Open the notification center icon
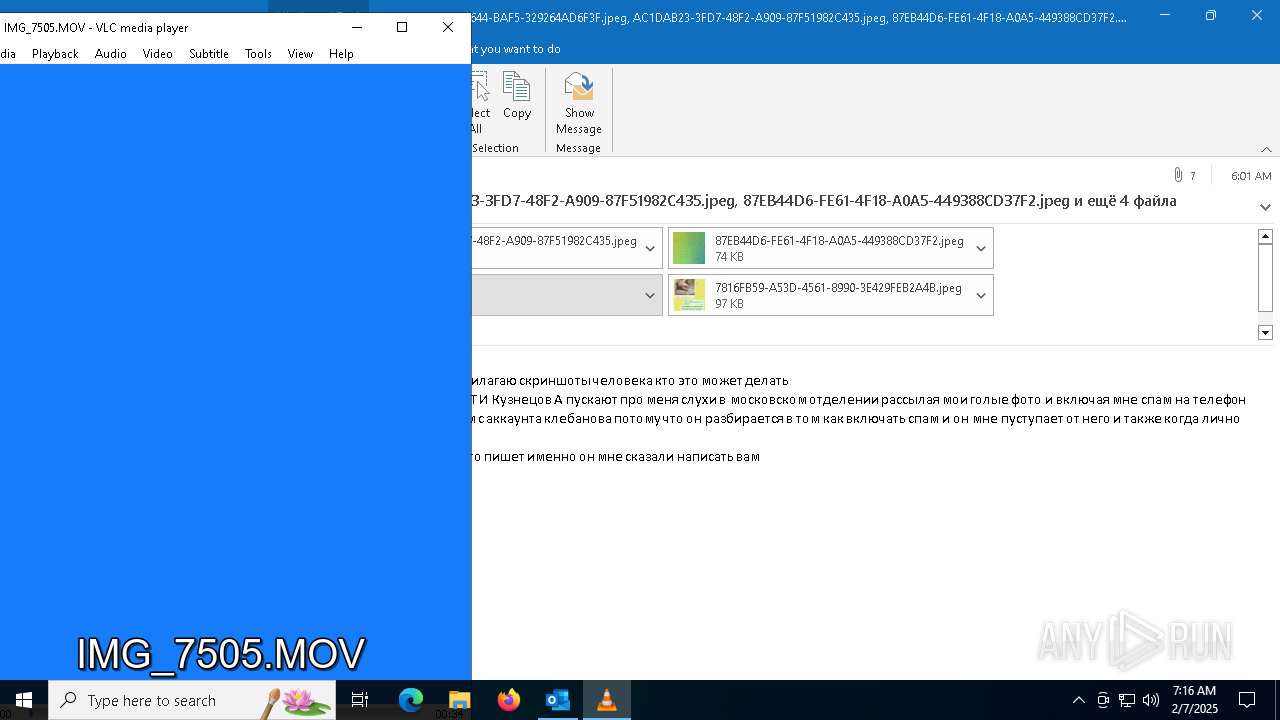The width and height of the screenshot is (1280, 720). [1247, 700]
